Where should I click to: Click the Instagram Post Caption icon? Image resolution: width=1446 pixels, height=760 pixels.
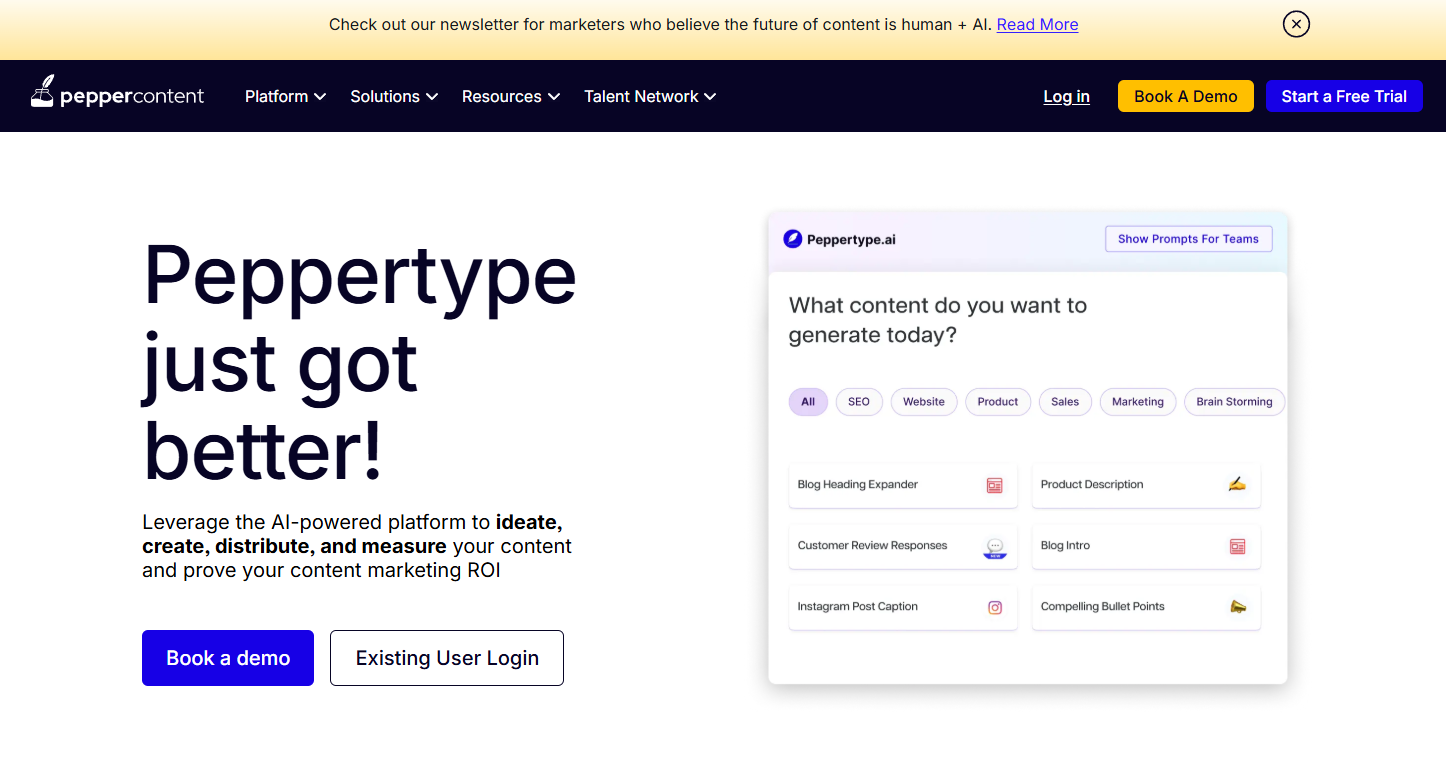point(994,608)
